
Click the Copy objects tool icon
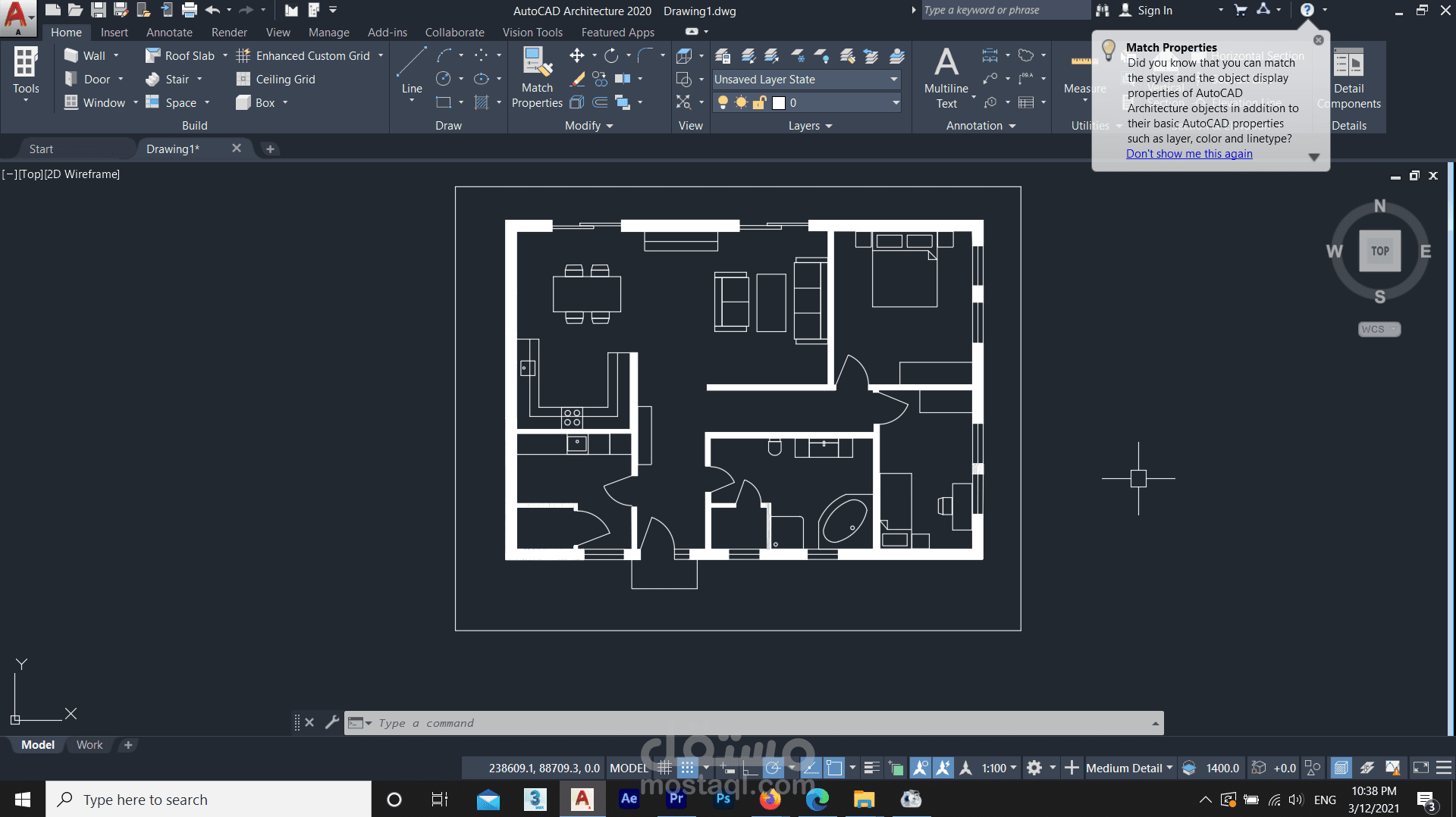[600, 79]
